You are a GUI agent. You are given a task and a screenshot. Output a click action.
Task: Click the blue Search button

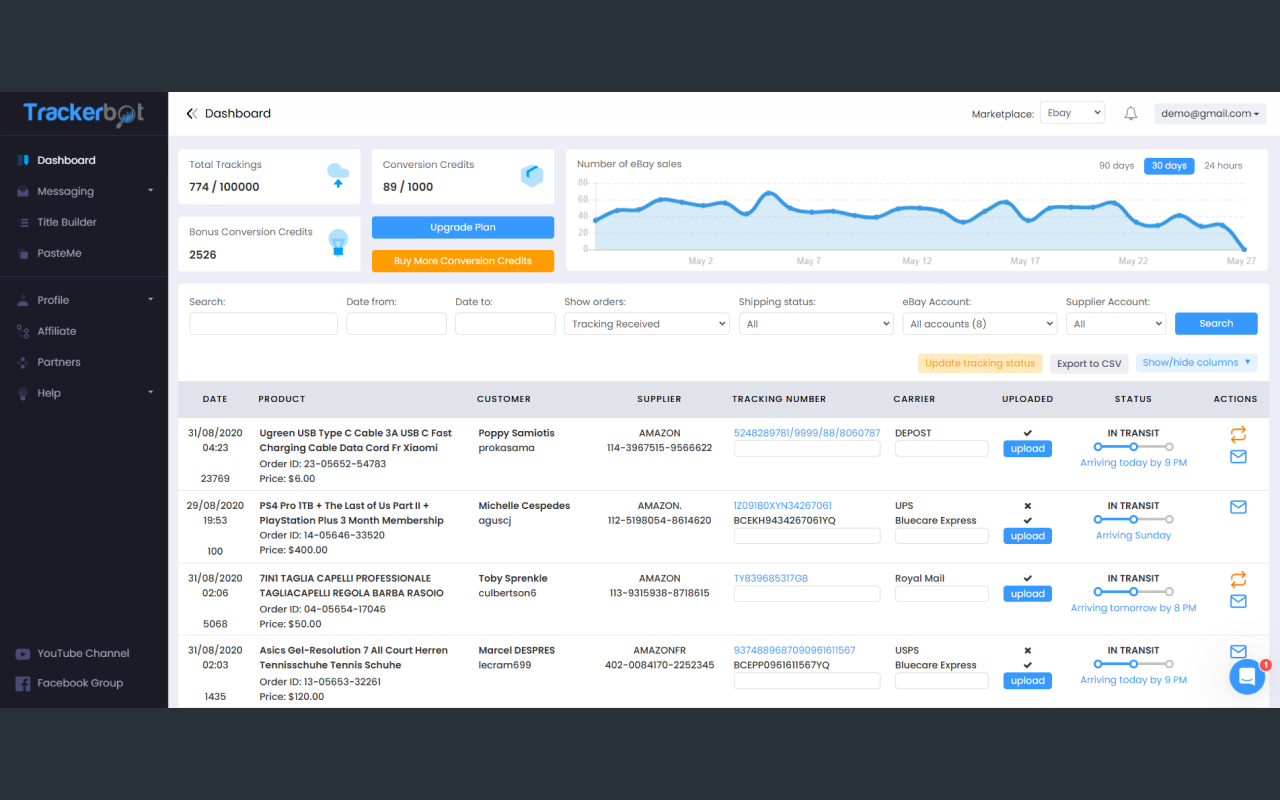click(x=1216, y=323)
